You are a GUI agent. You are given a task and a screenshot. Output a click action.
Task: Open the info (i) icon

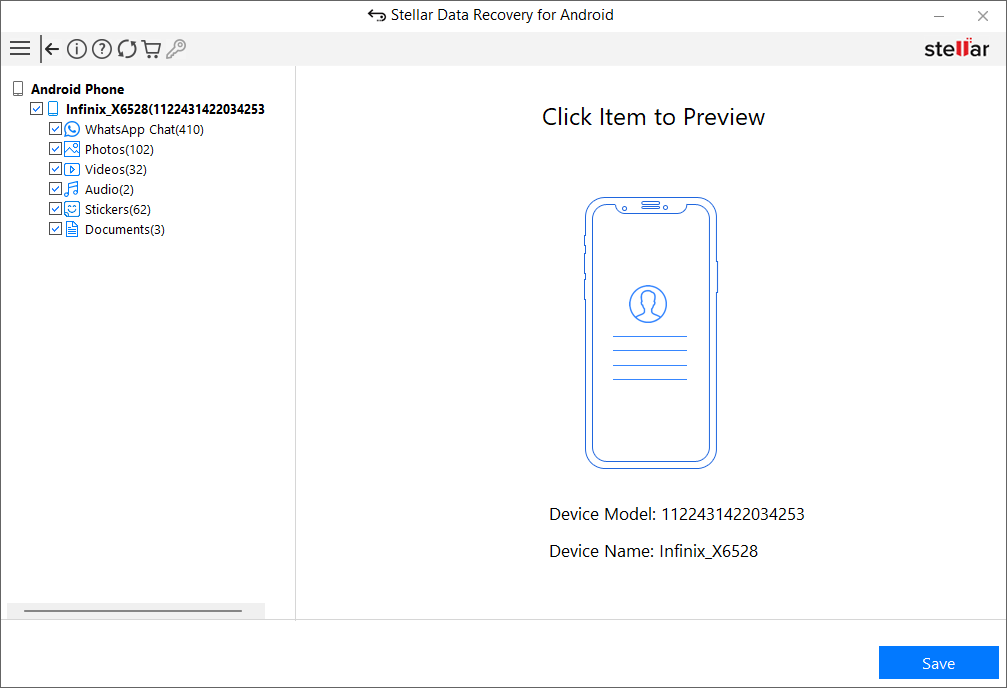point(77,49)
